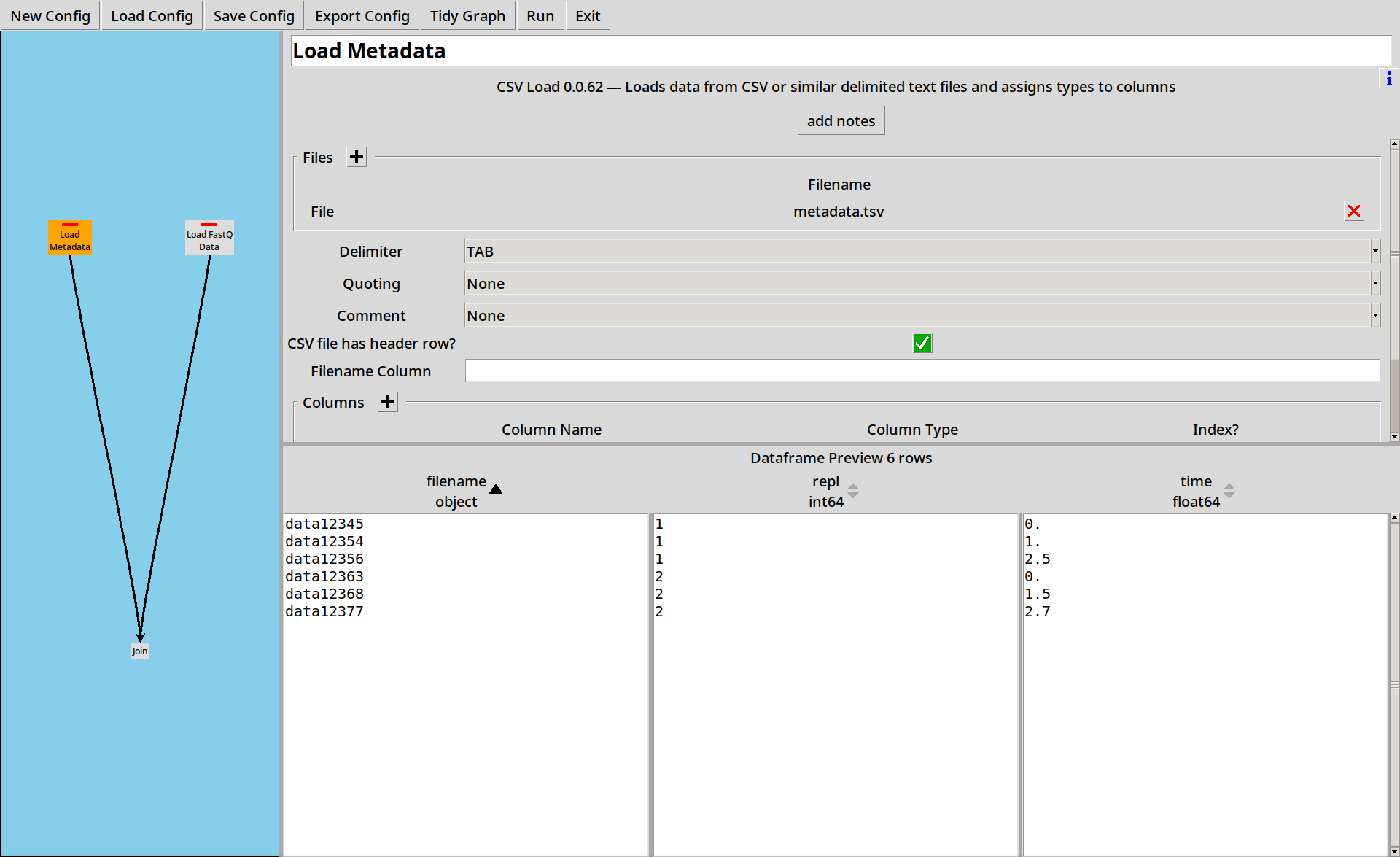Click the time value 2.5
Viewport: 1400px width, 857px height.
1037,559
